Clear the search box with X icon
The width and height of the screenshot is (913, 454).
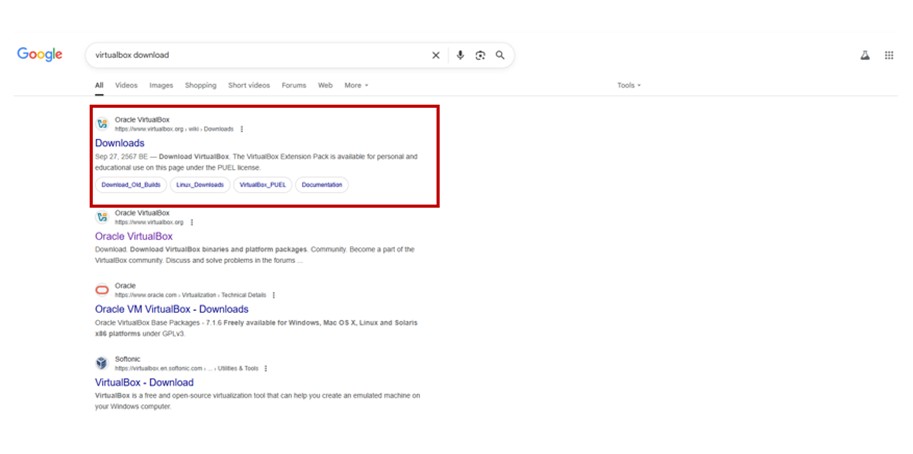coord(435,56)
